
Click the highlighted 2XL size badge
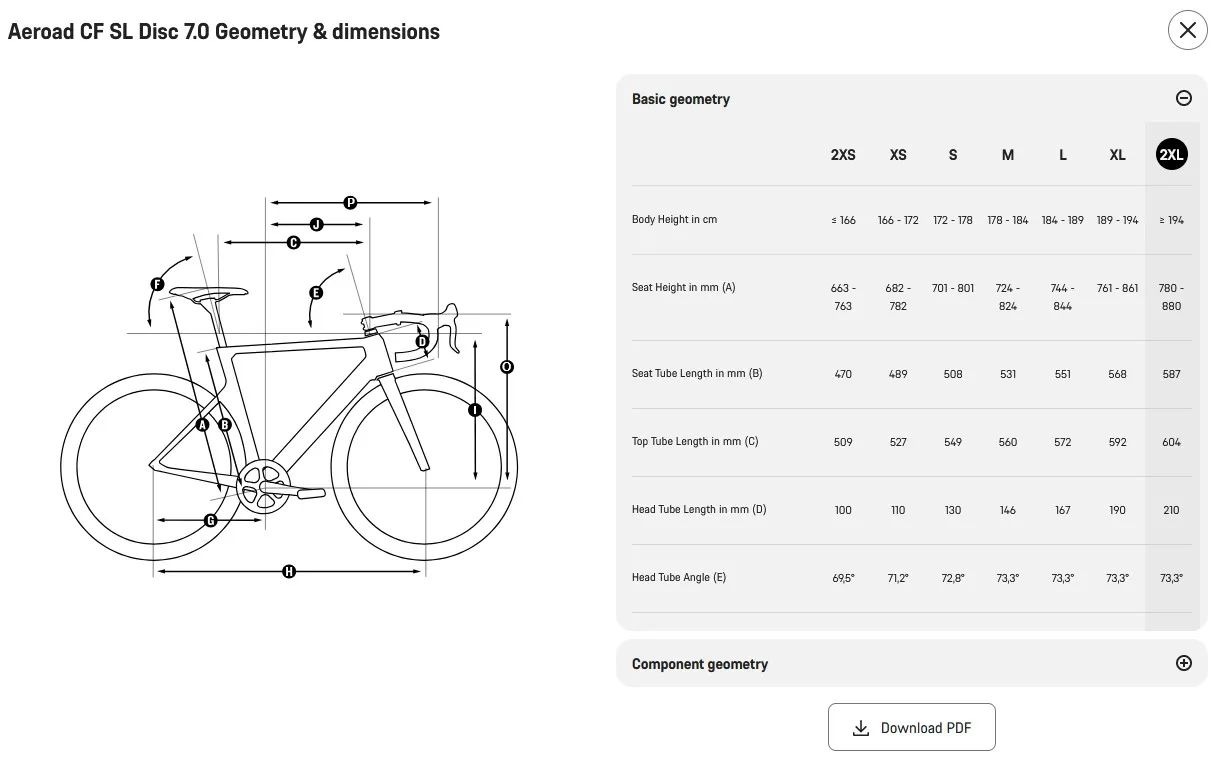[x=1171, y=155]
